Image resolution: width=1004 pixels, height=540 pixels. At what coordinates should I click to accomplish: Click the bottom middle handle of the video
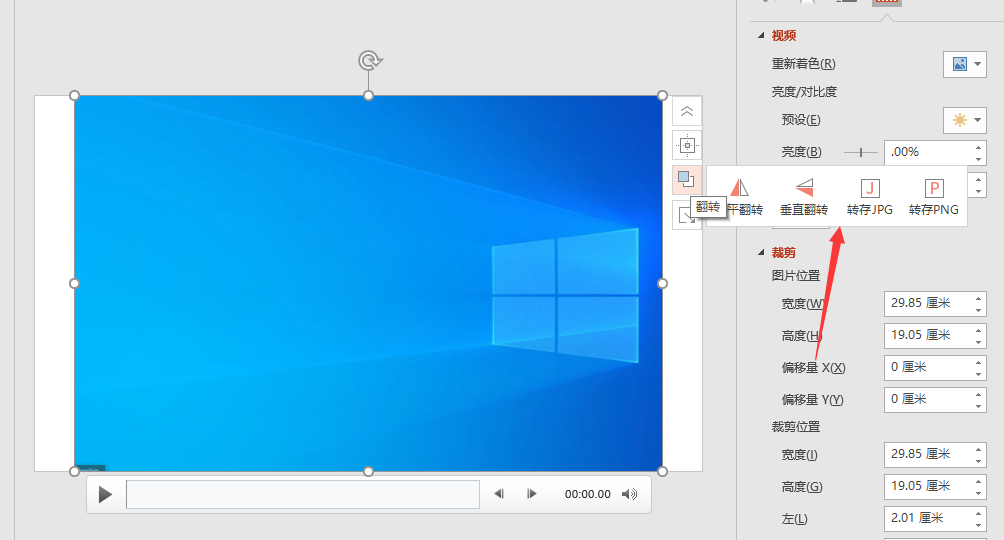click(368, 471)
